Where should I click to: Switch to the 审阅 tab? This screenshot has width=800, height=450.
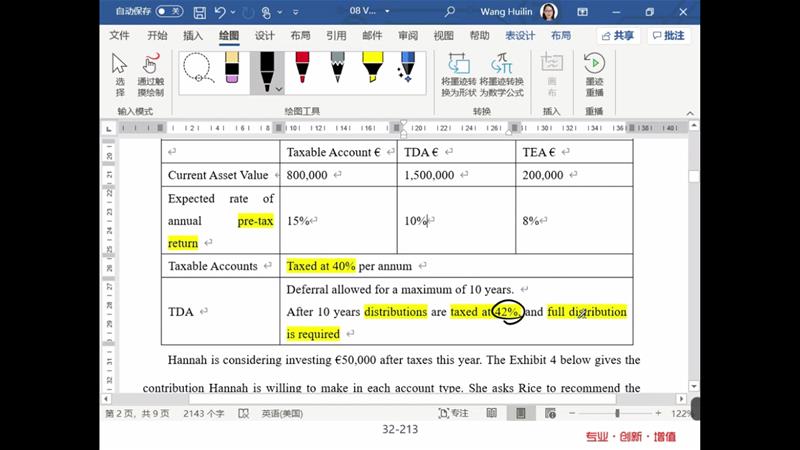(x=408, y=35)
